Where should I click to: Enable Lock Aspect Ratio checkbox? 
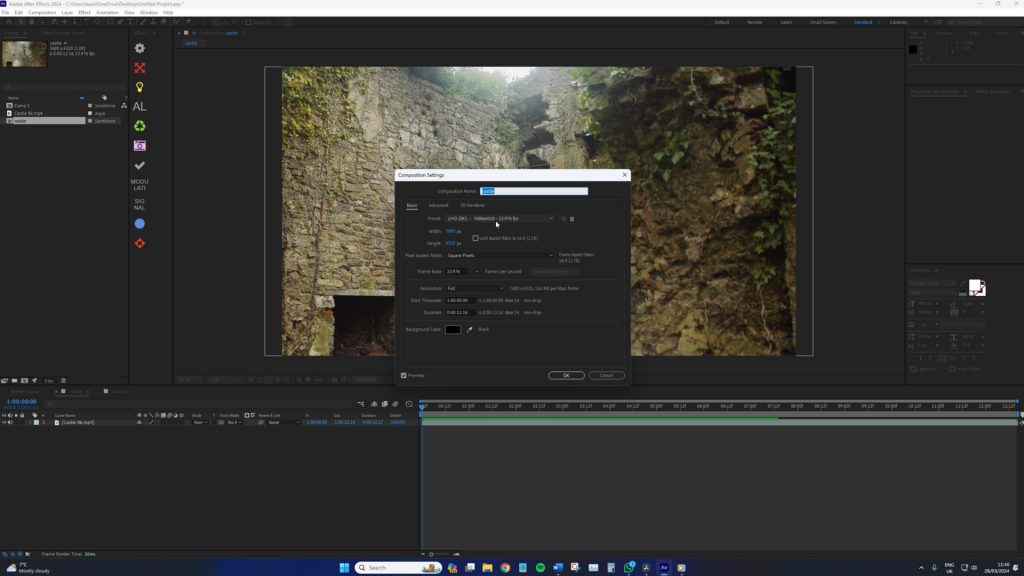pyautogui.click(x=475, y=238)
